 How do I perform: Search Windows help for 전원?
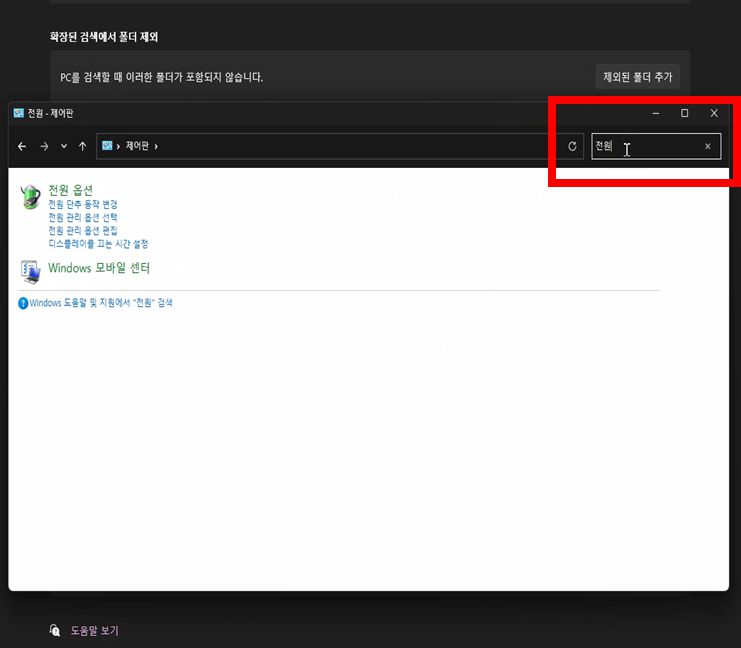101,302
